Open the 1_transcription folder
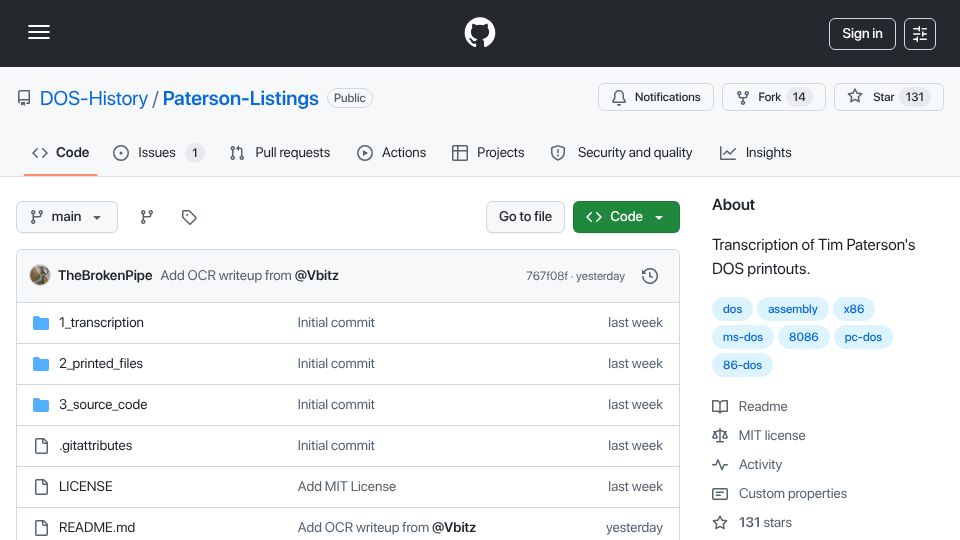This screenshot has width=960, height=540. (101, 323)
